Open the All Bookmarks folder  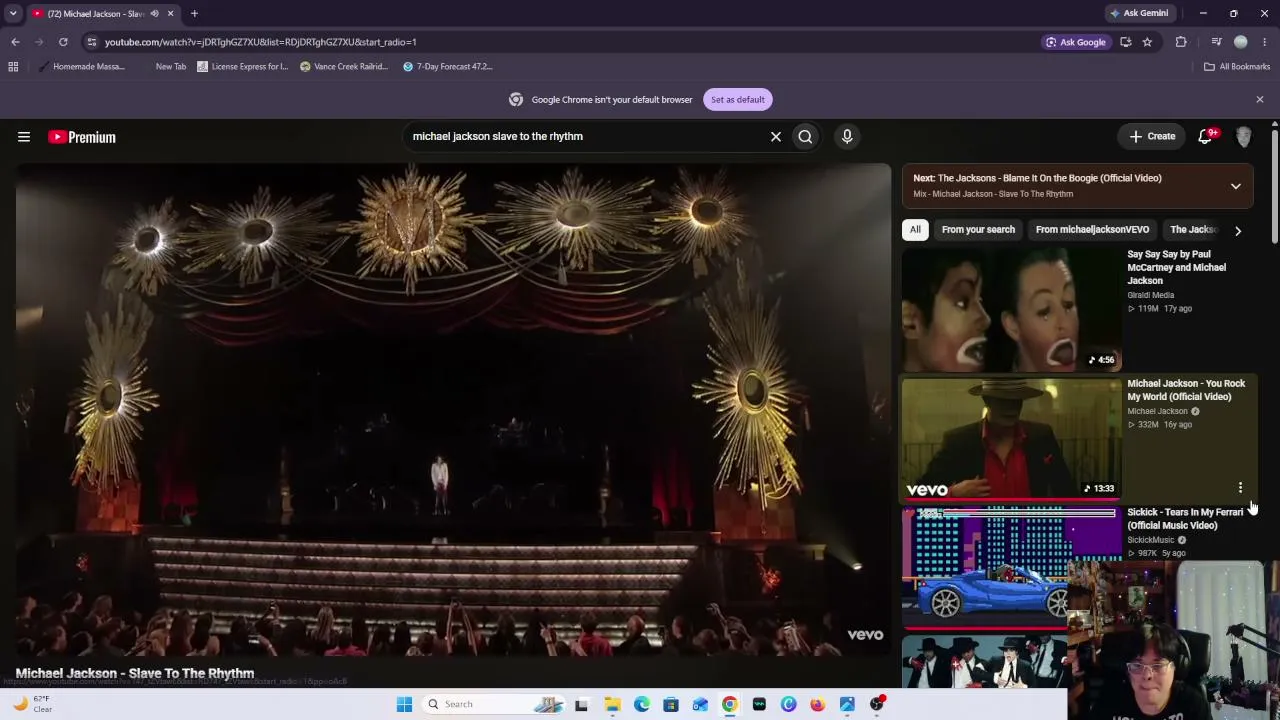(1237, 67)
